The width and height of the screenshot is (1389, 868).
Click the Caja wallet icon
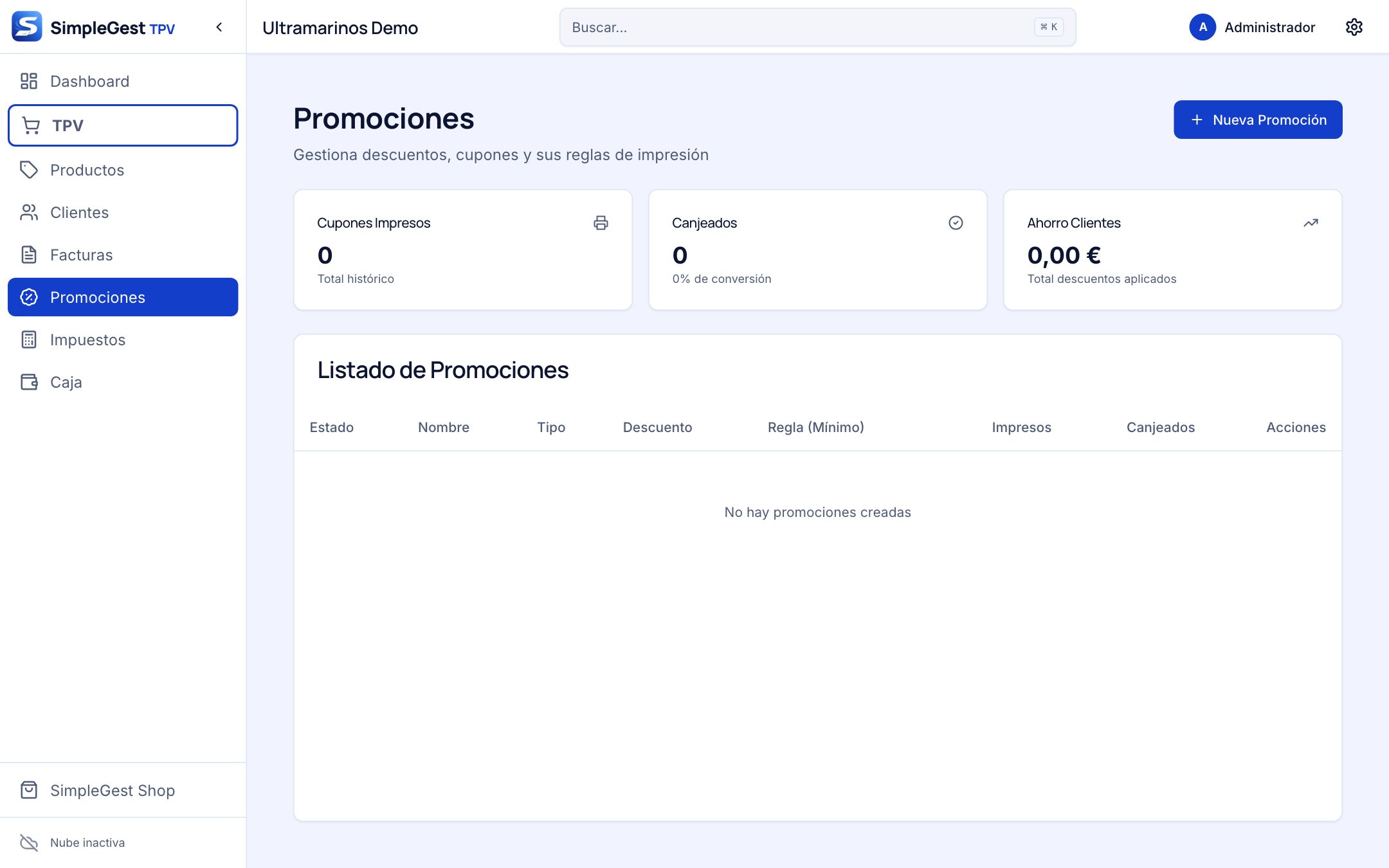[x=29, y=382]
